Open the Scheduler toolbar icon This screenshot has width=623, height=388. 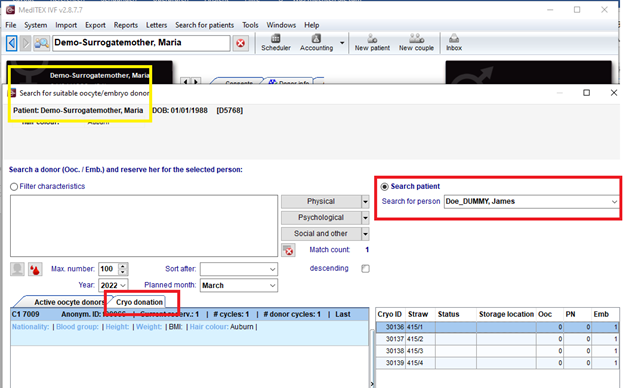[x=276, y=42]
